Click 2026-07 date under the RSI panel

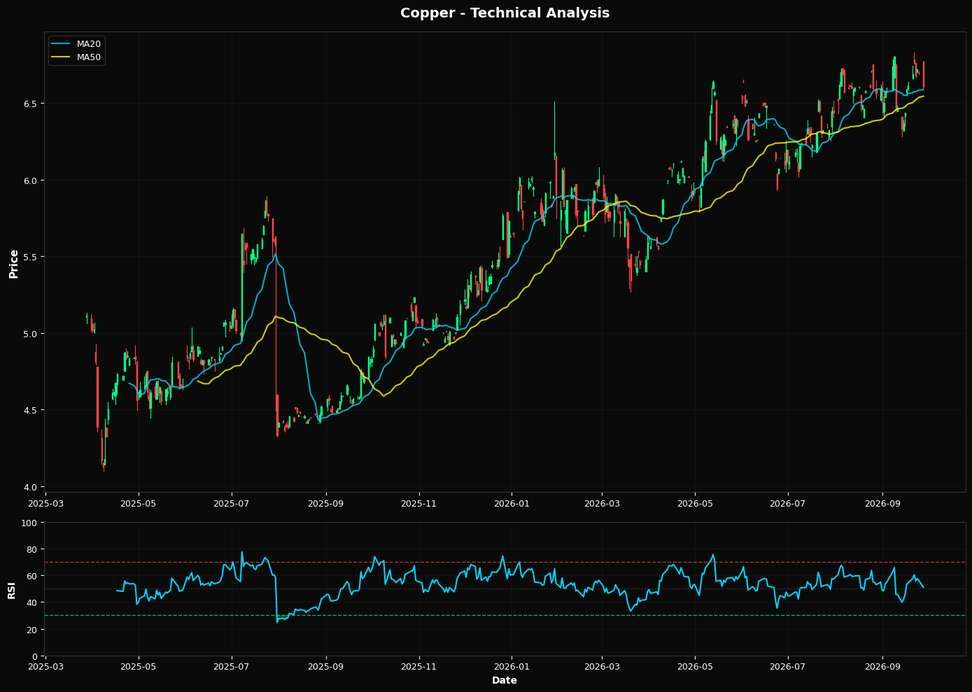[x=787, y=668]
